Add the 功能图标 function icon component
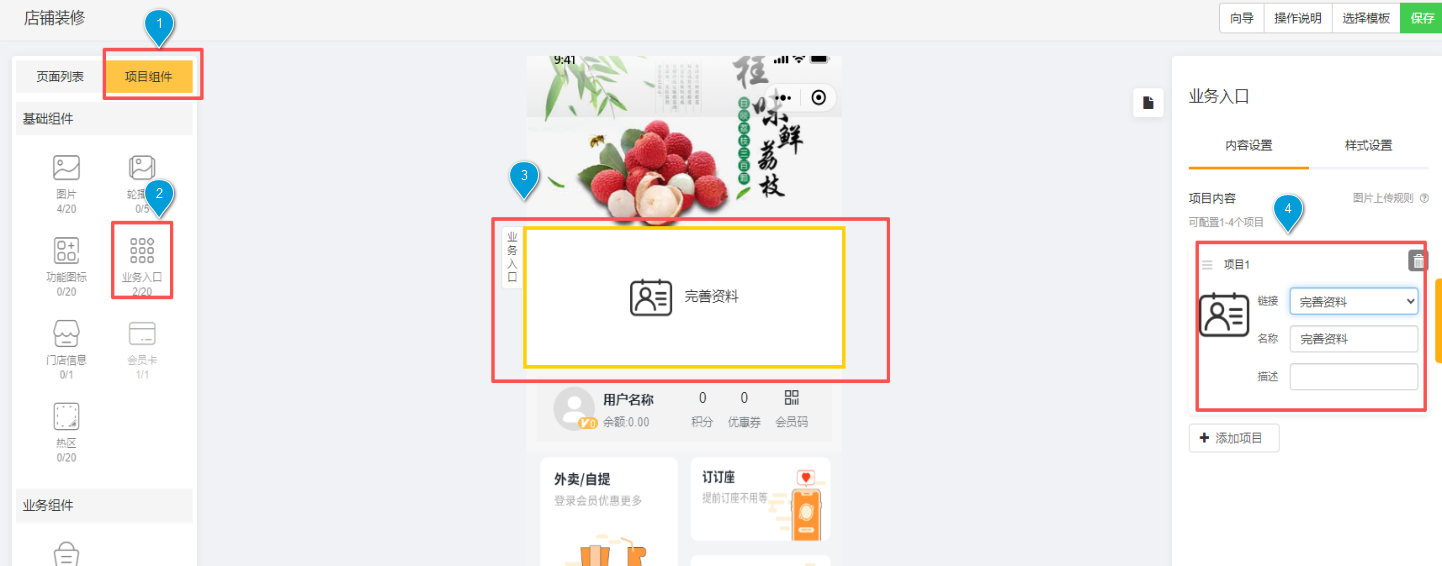 coord(66,250)
